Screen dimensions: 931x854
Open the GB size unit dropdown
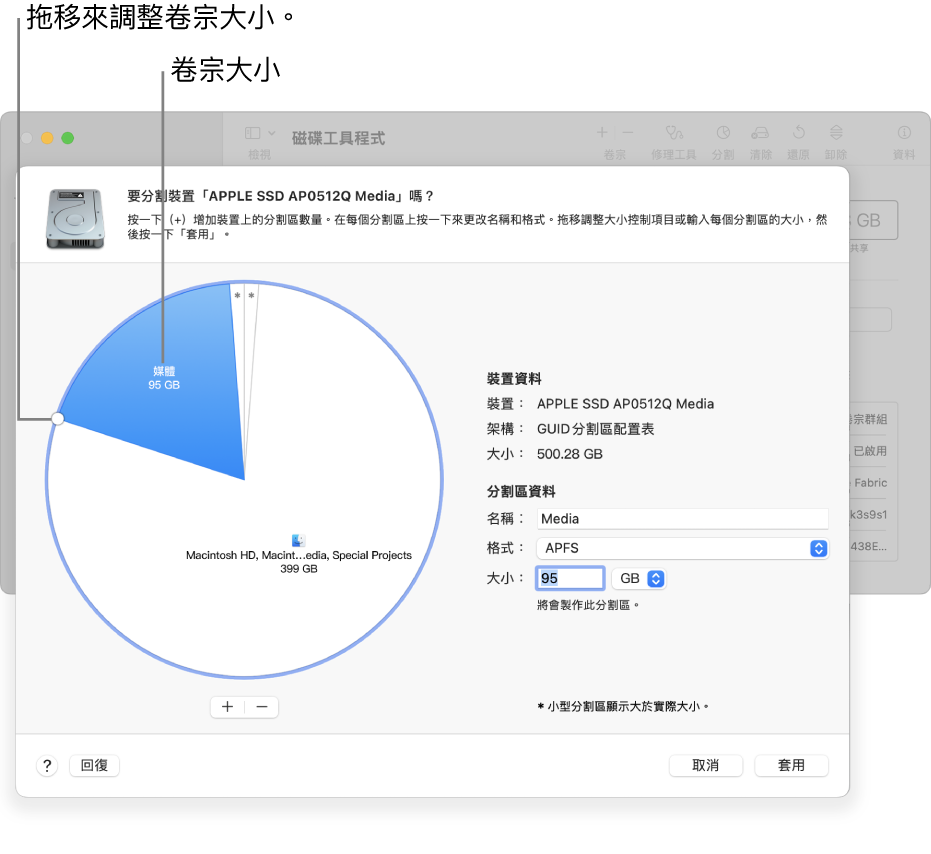click(x=639, y=578)
